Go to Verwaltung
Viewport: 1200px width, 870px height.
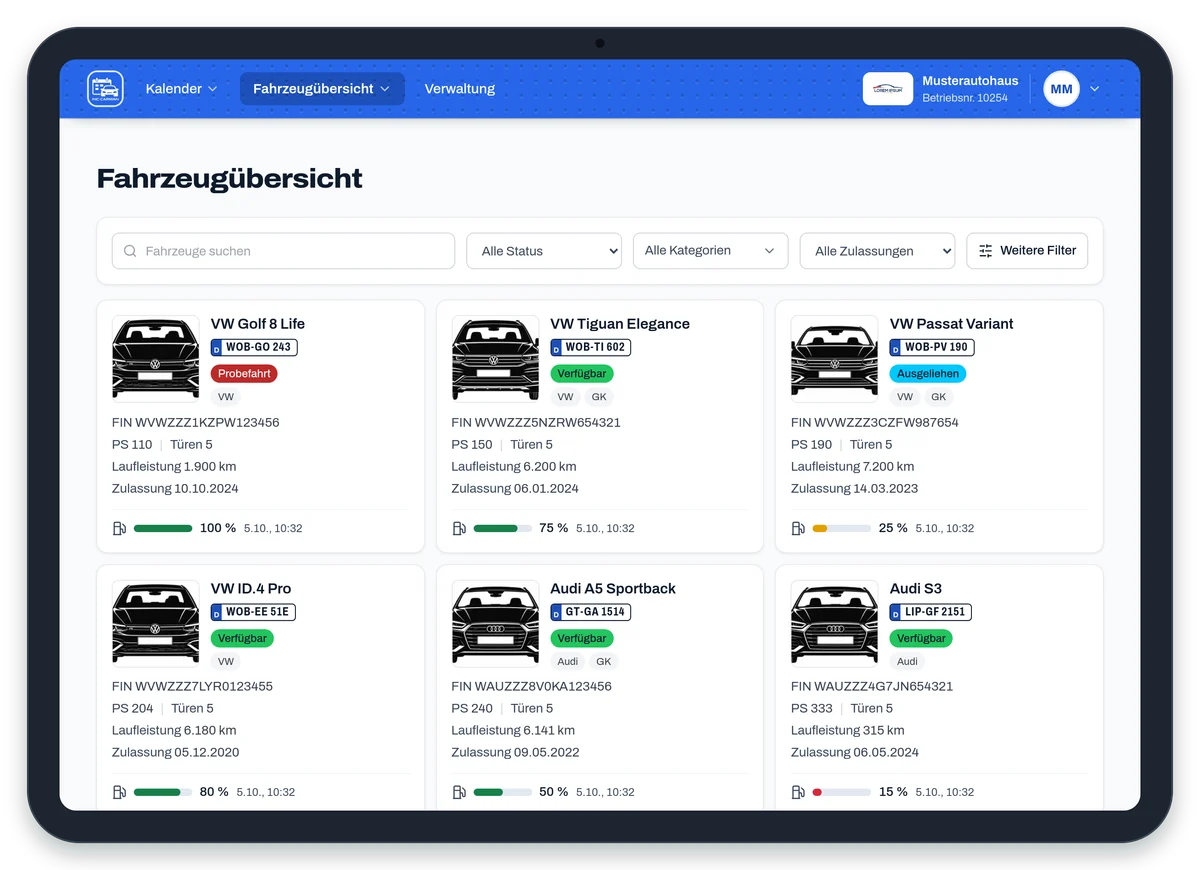click(x=460, y=89)
